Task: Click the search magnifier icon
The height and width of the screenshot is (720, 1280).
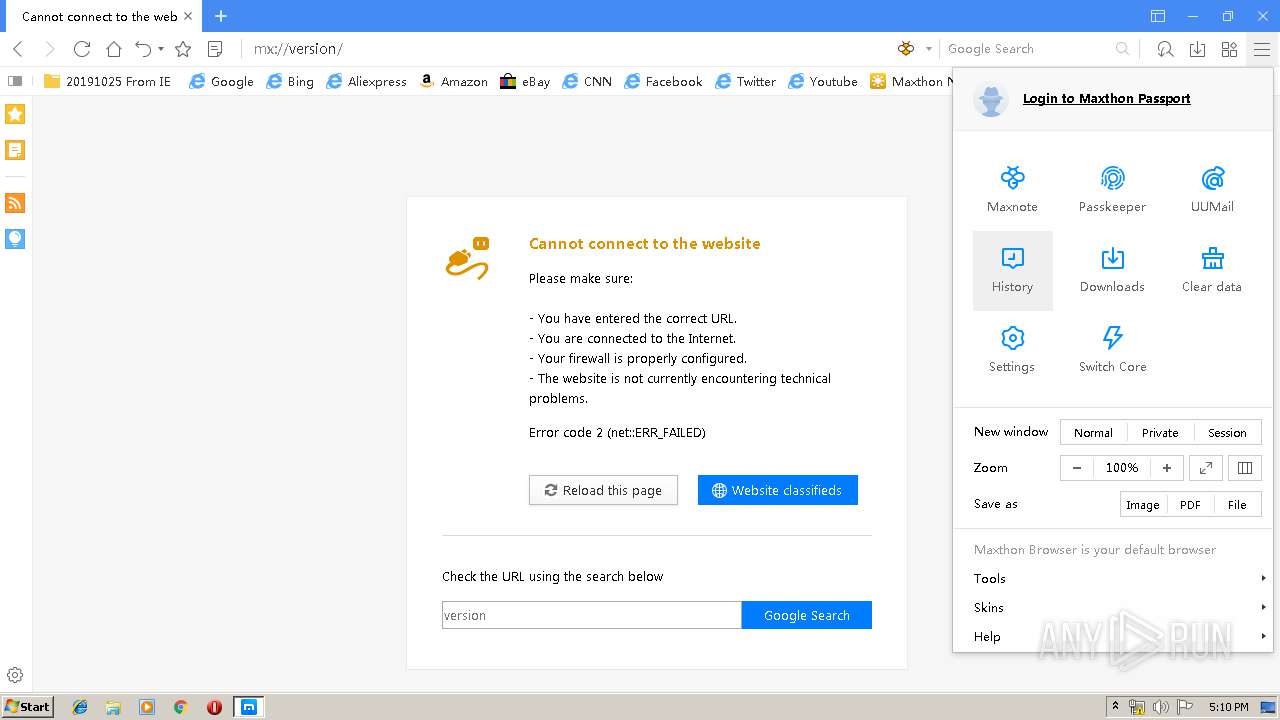Action: (x=1122, y=48)
